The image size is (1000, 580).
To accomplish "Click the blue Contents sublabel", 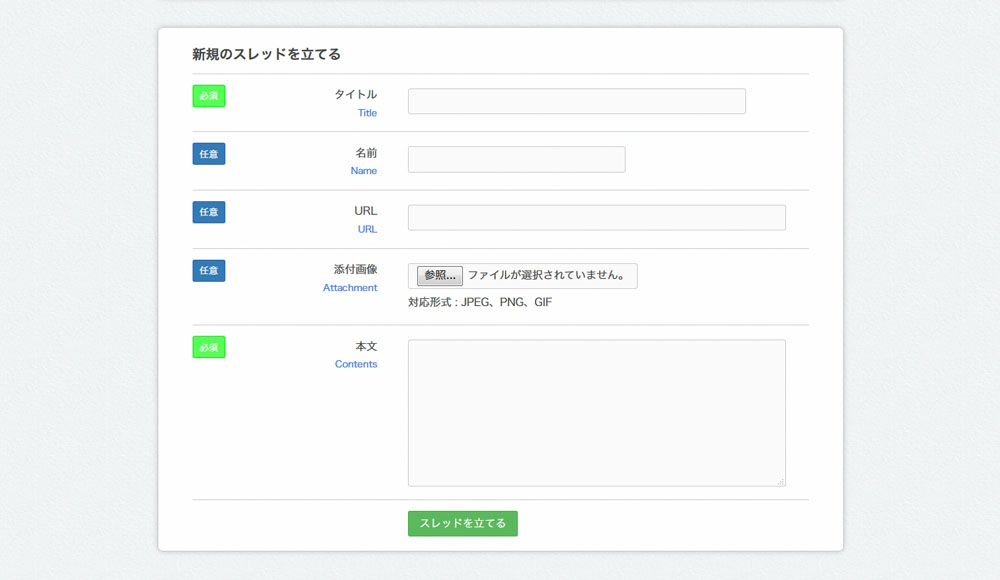I will [356, 364].
